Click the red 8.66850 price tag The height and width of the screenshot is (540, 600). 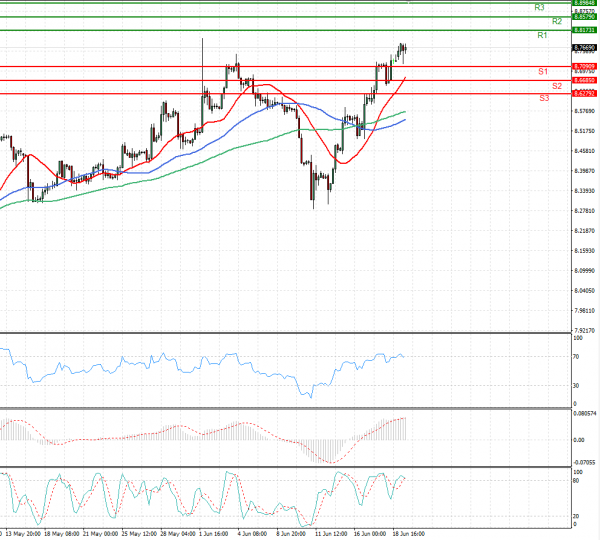click(584, 80)
